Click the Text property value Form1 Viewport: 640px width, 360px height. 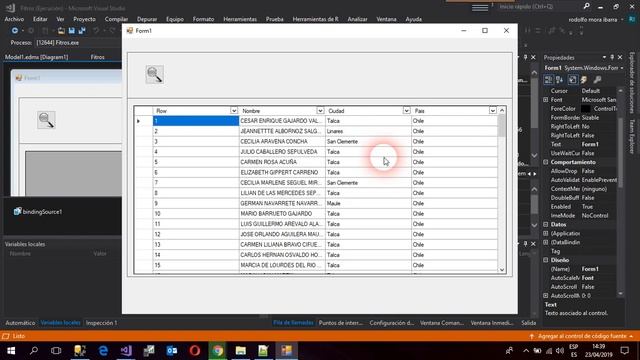tap(590, 144)
